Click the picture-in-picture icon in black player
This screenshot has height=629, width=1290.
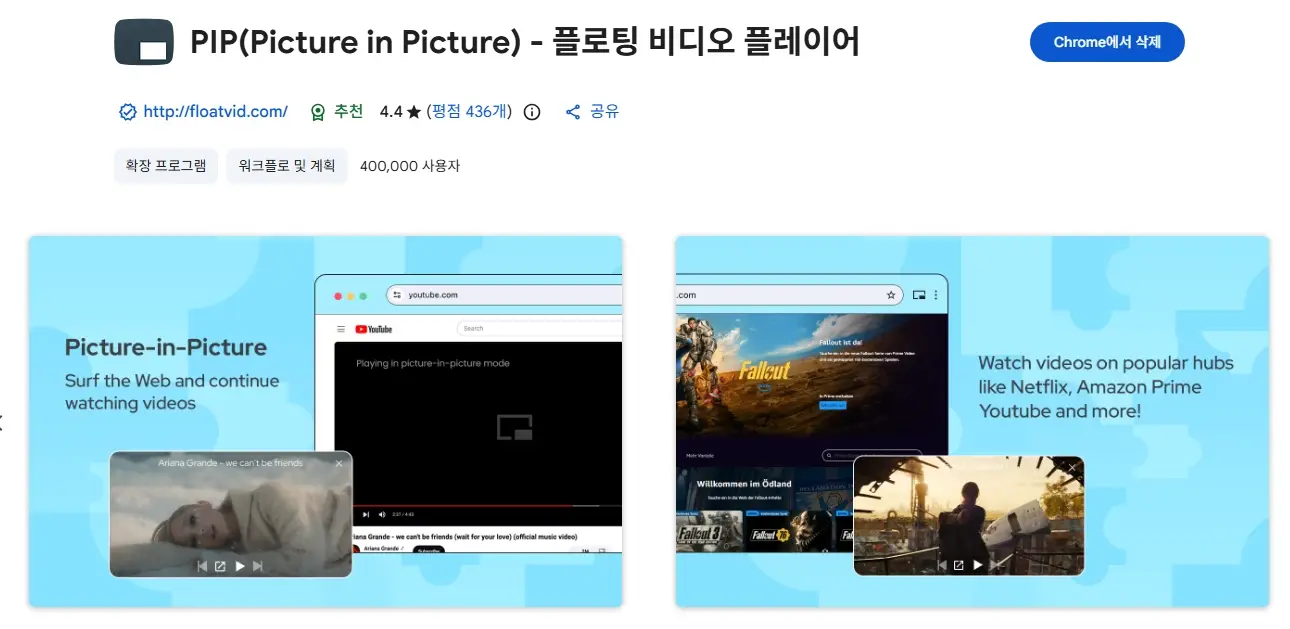click(x=515, y=427)
